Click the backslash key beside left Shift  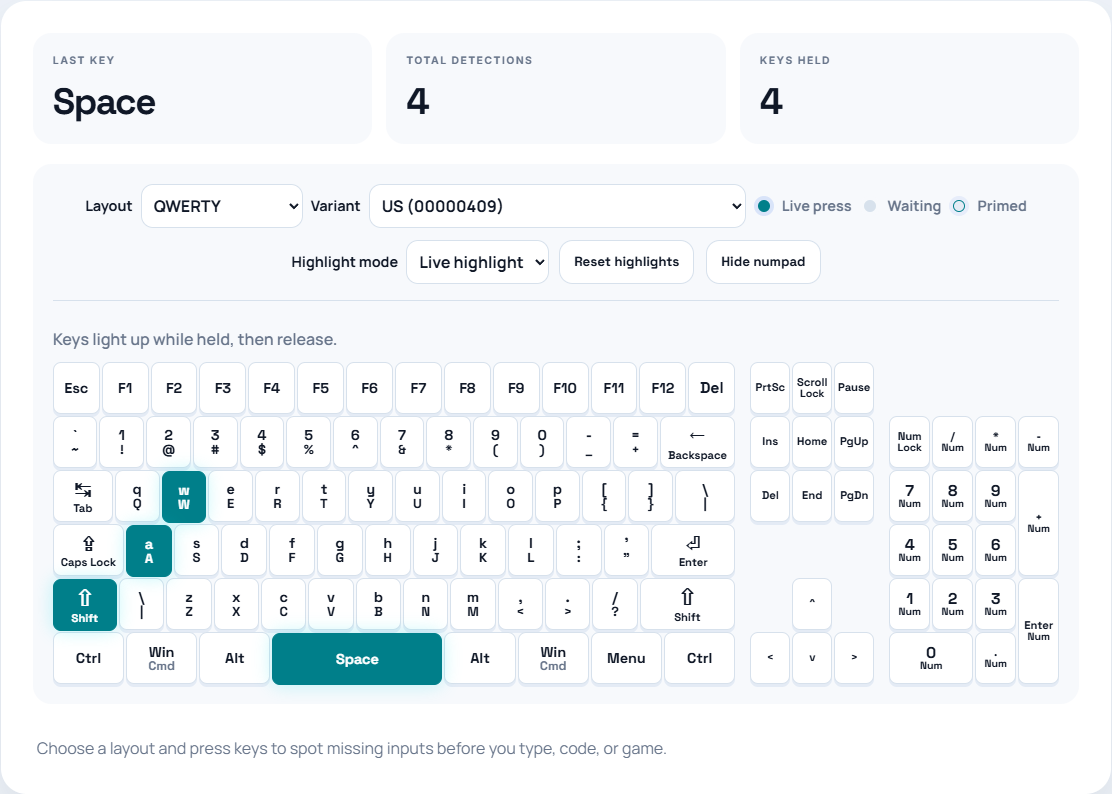point(142,605)
